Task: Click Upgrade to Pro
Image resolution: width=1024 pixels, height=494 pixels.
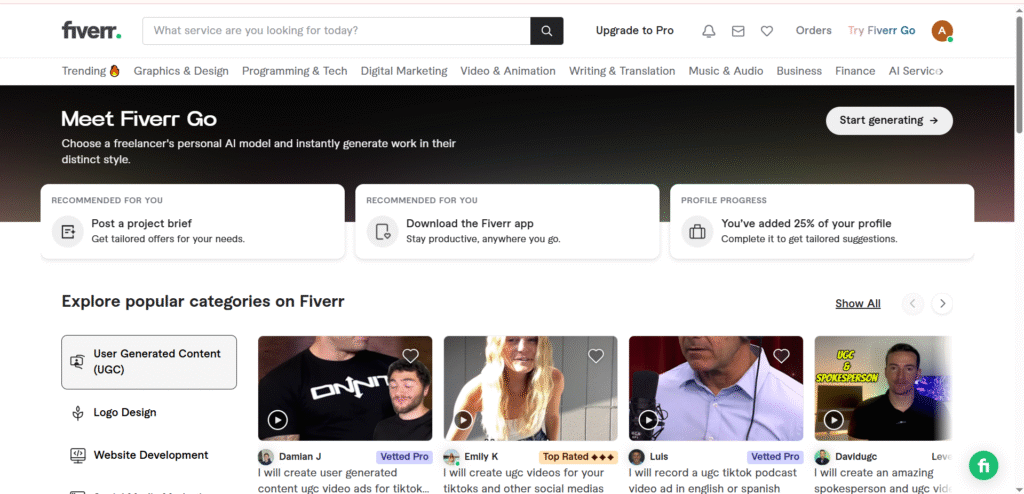Action: tap(634, 31)
